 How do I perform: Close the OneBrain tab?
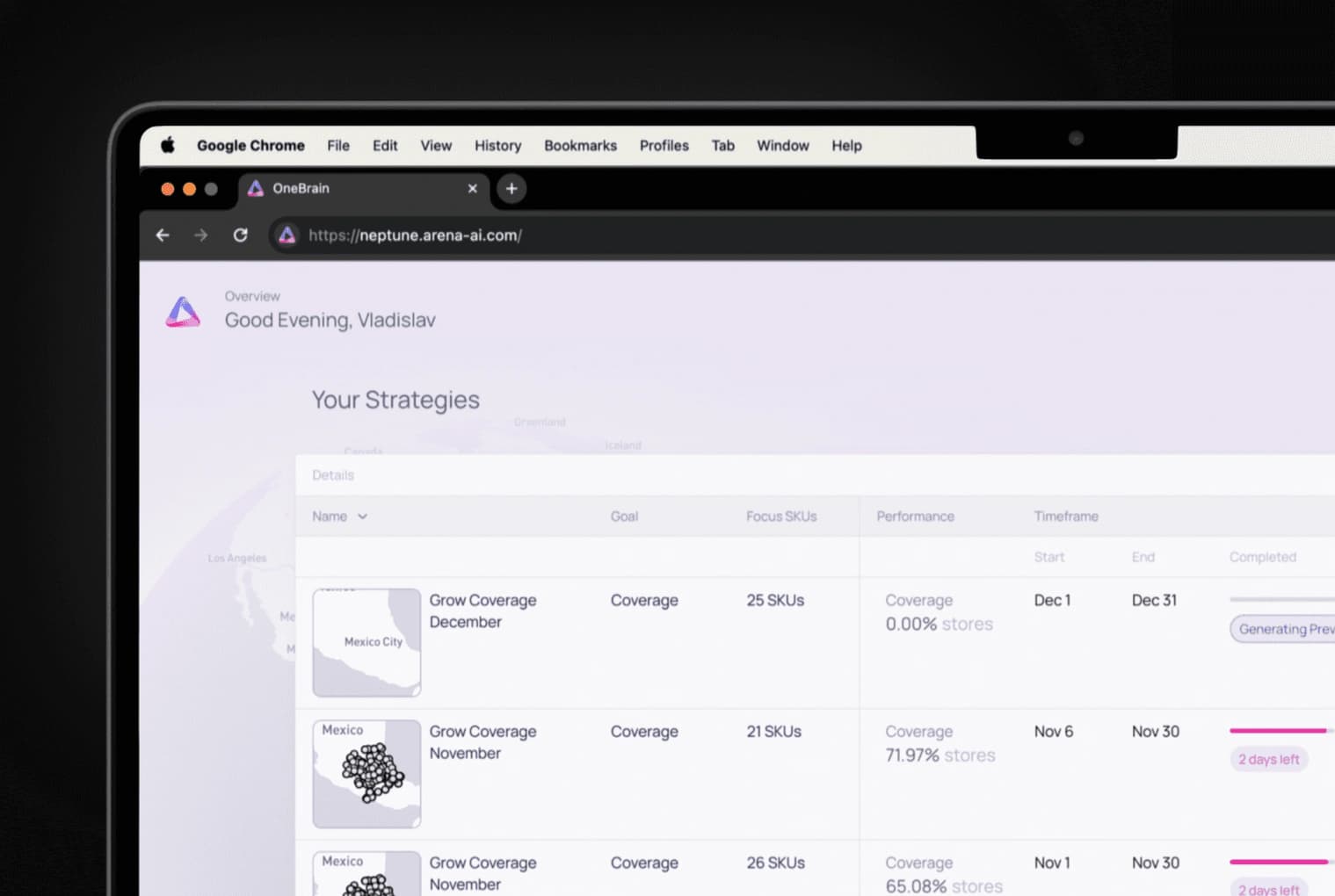point(472,189)
